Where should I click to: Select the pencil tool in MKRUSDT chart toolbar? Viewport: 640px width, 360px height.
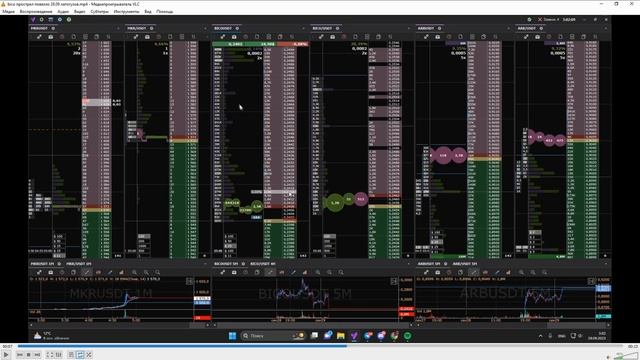pos(110,272)
